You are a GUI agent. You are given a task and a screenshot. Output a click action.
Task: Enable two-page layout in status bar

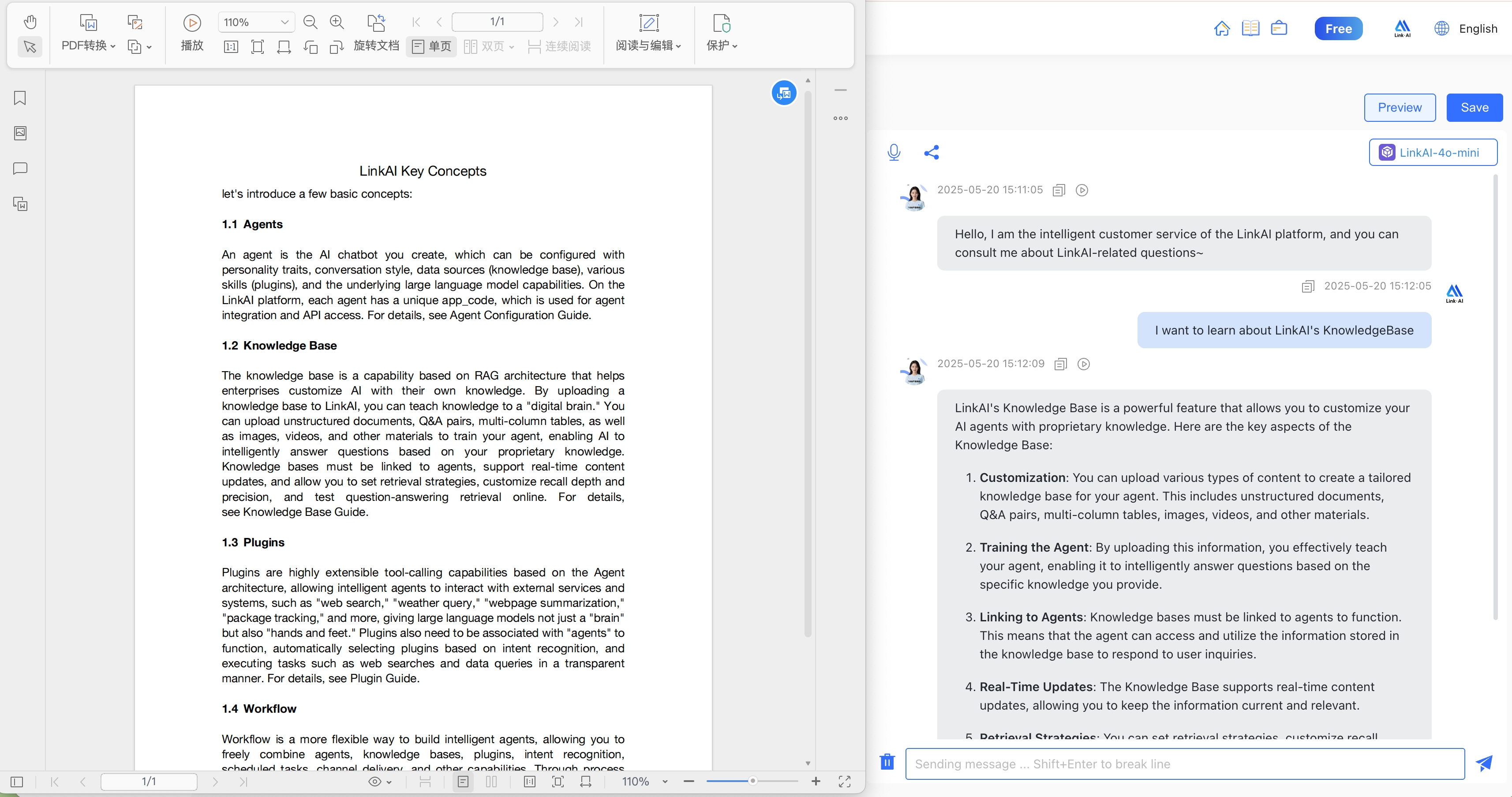point(491,782)
